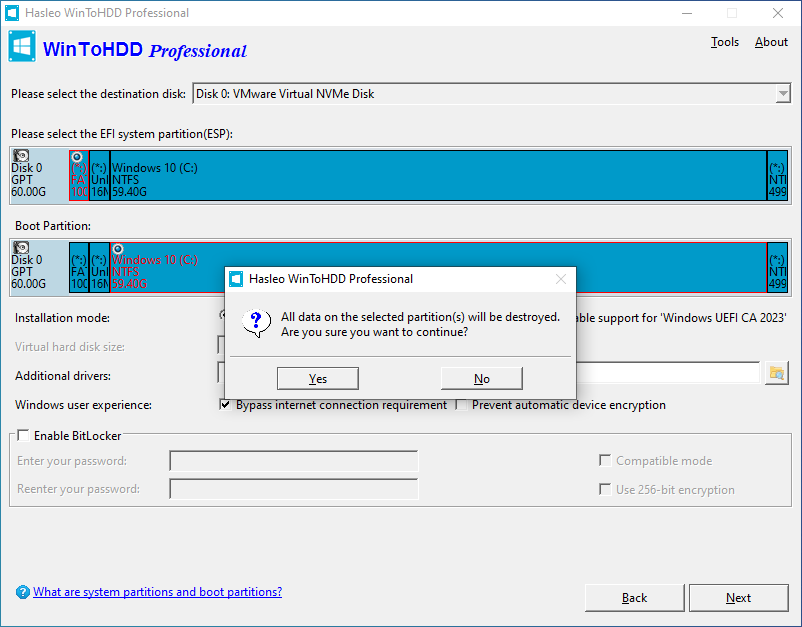The image size is (802, 627).
Task: Close the confirmation dialog with the X
Action: (561, 279)
